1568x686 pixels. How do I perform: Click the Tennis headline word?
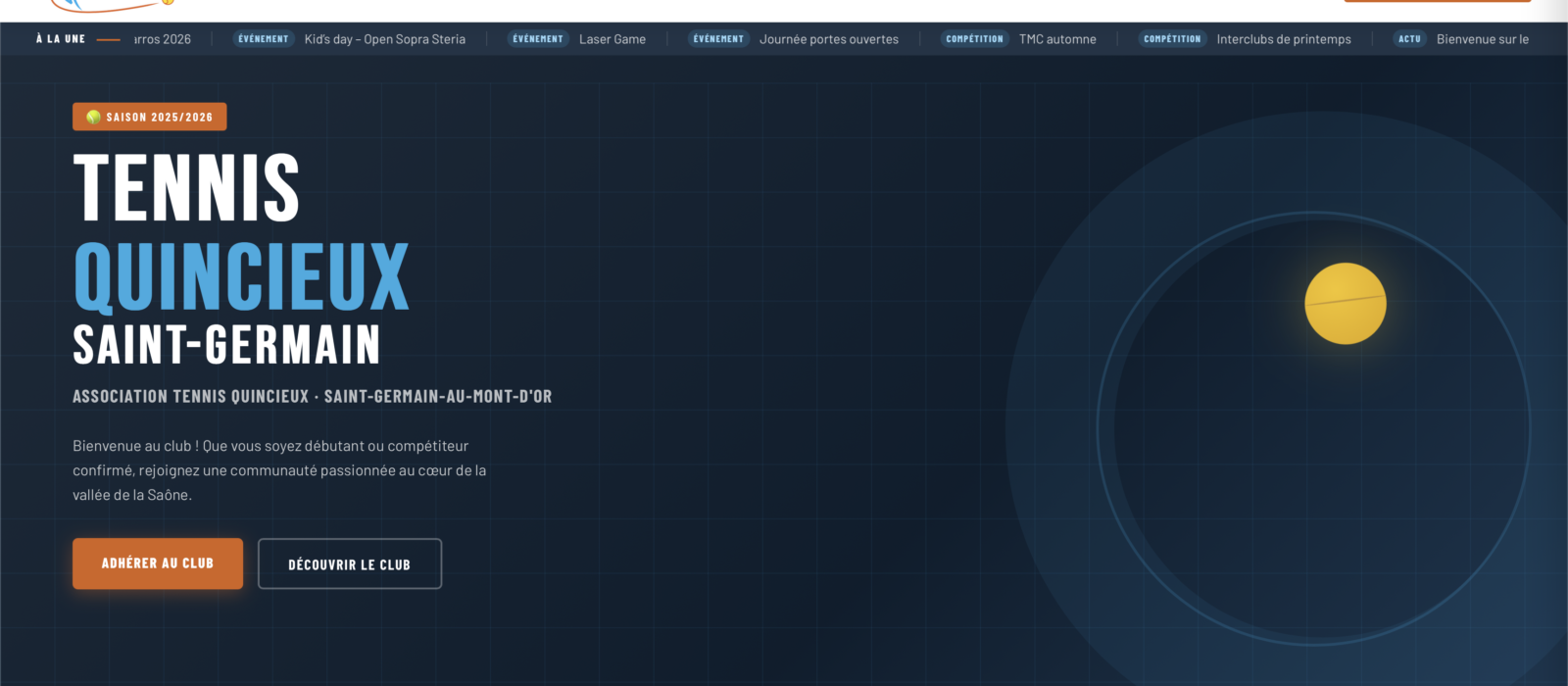[186, 187]
